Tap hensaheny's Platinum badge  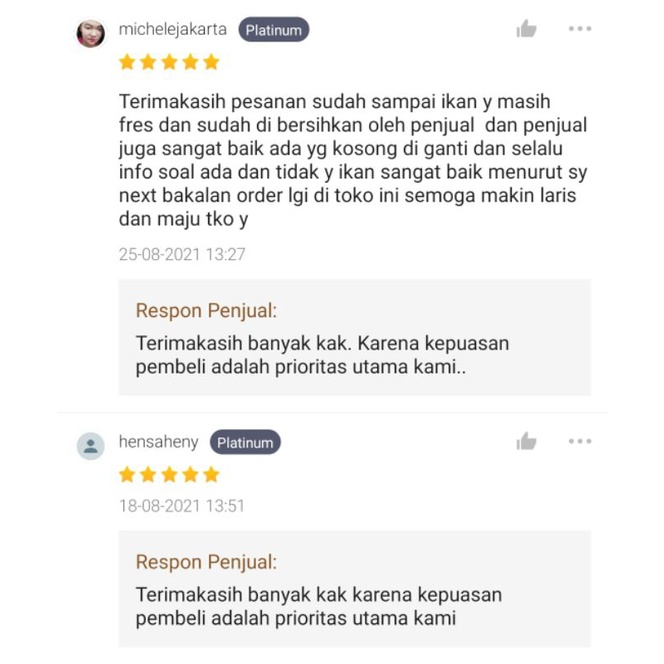(x=245, y=442)
